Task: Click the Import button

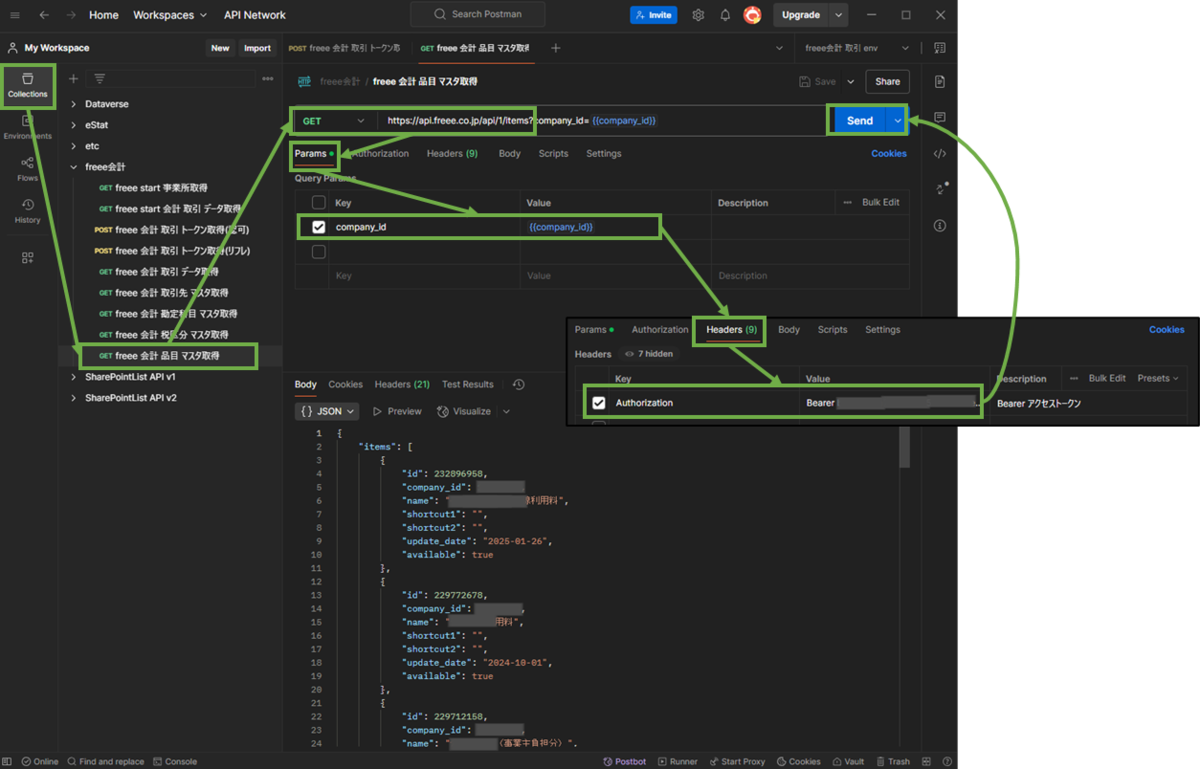Action: (x=257, y=48)
